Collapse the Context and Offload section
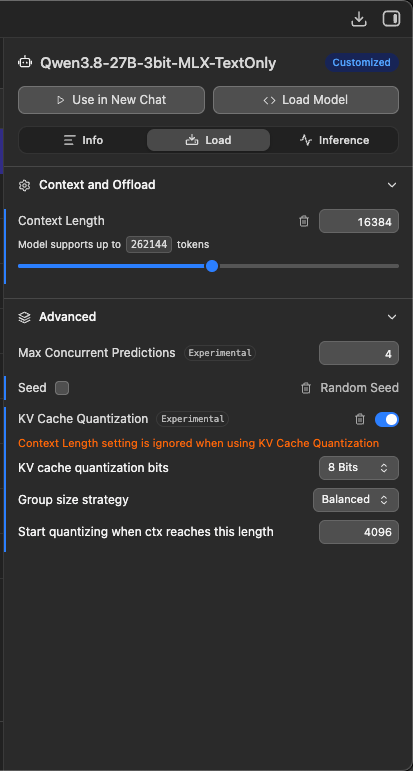 (x=392, y=185)
